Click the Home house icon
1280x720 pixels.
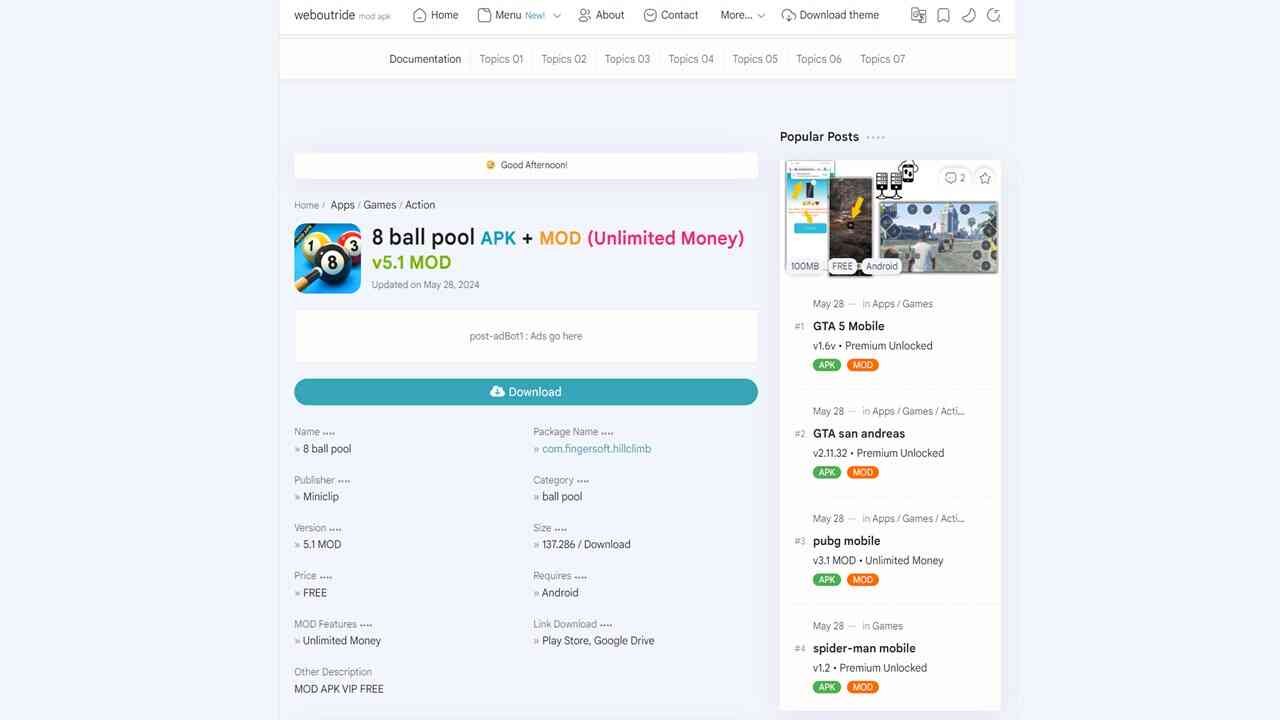pos(420,15)
